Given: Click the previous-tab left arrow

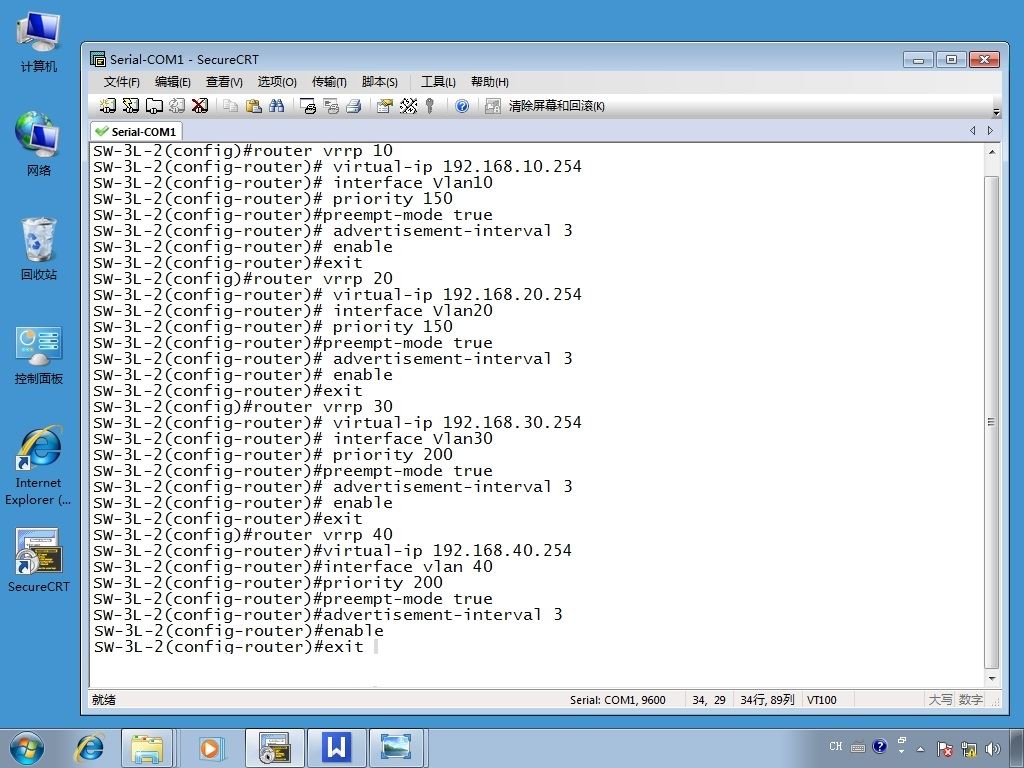Looking at the screenshot, I should (x=973, y=131).
